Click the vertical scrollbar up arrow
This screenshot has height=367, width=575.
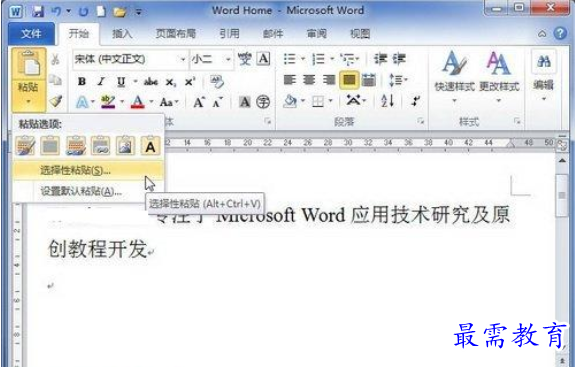[x=562, y=161]
